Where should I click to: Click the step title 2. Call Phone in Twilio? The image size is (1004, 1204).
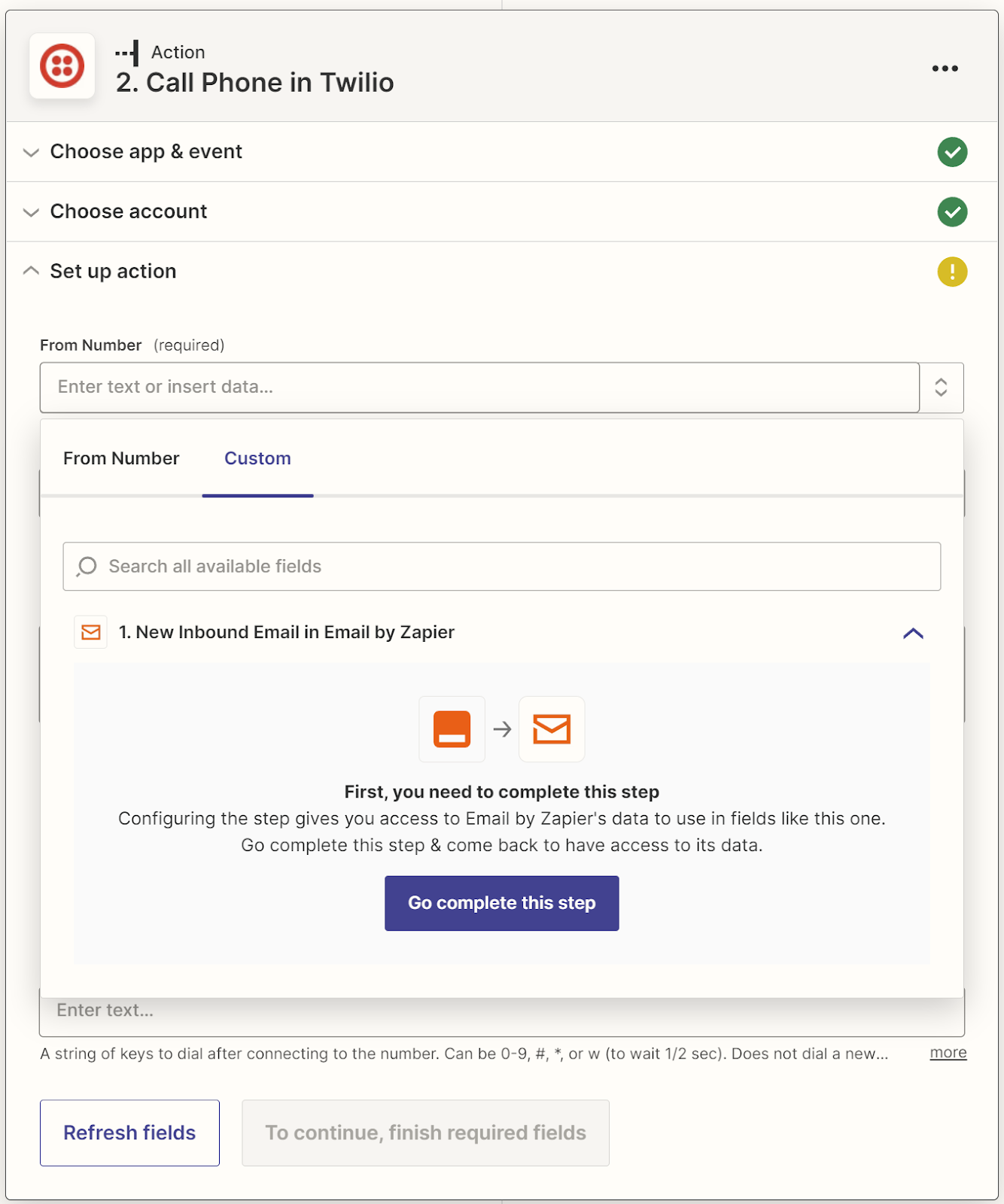(x=255, y=83)
